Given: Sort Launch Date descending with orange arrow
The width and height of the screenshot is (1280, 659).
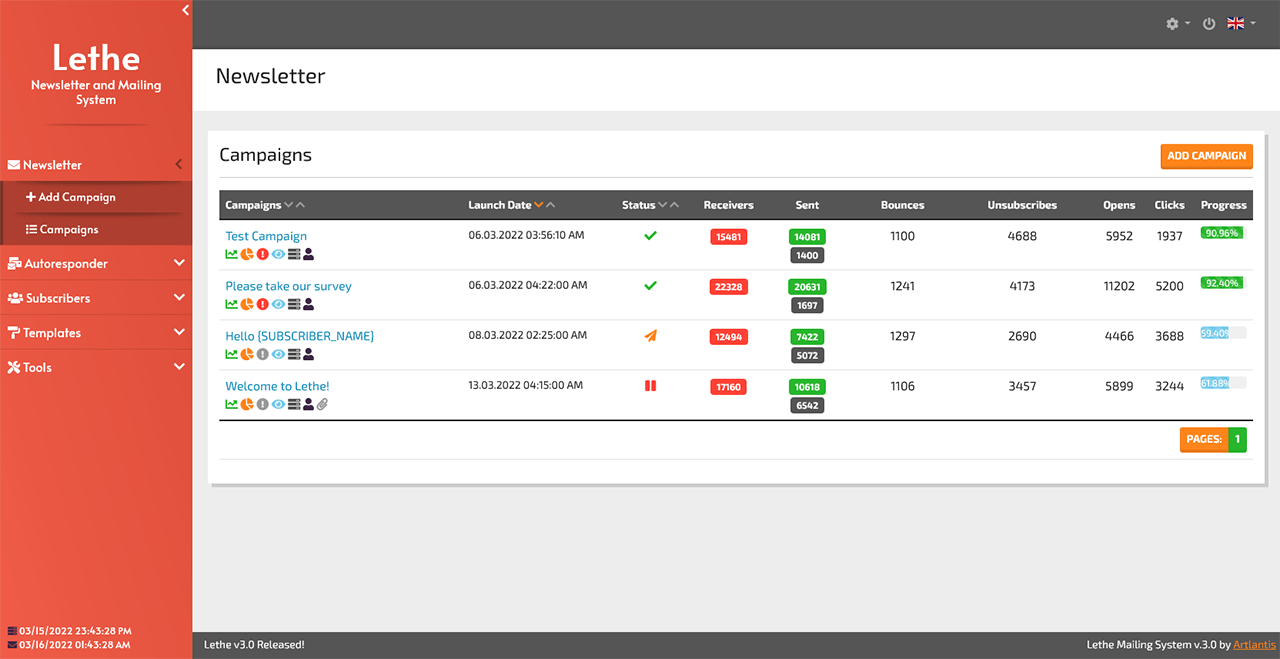Looking at the screenshot, I should [539, 205].
